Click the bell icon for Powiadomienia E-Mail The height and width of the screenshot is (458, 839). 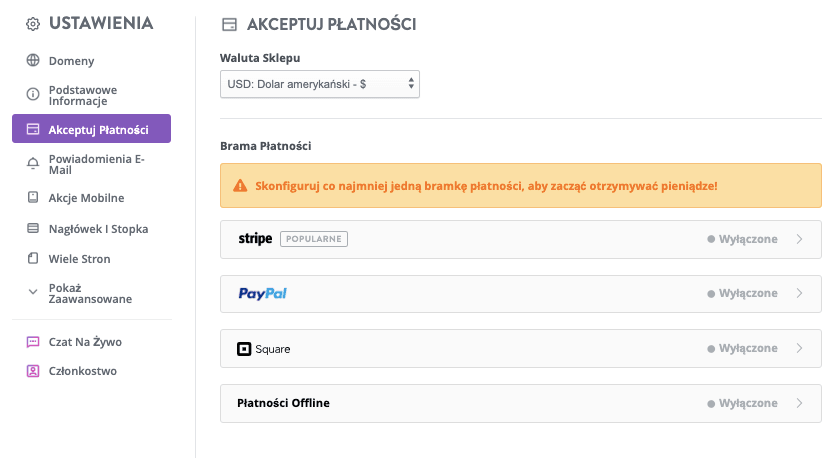coord(33,164)
